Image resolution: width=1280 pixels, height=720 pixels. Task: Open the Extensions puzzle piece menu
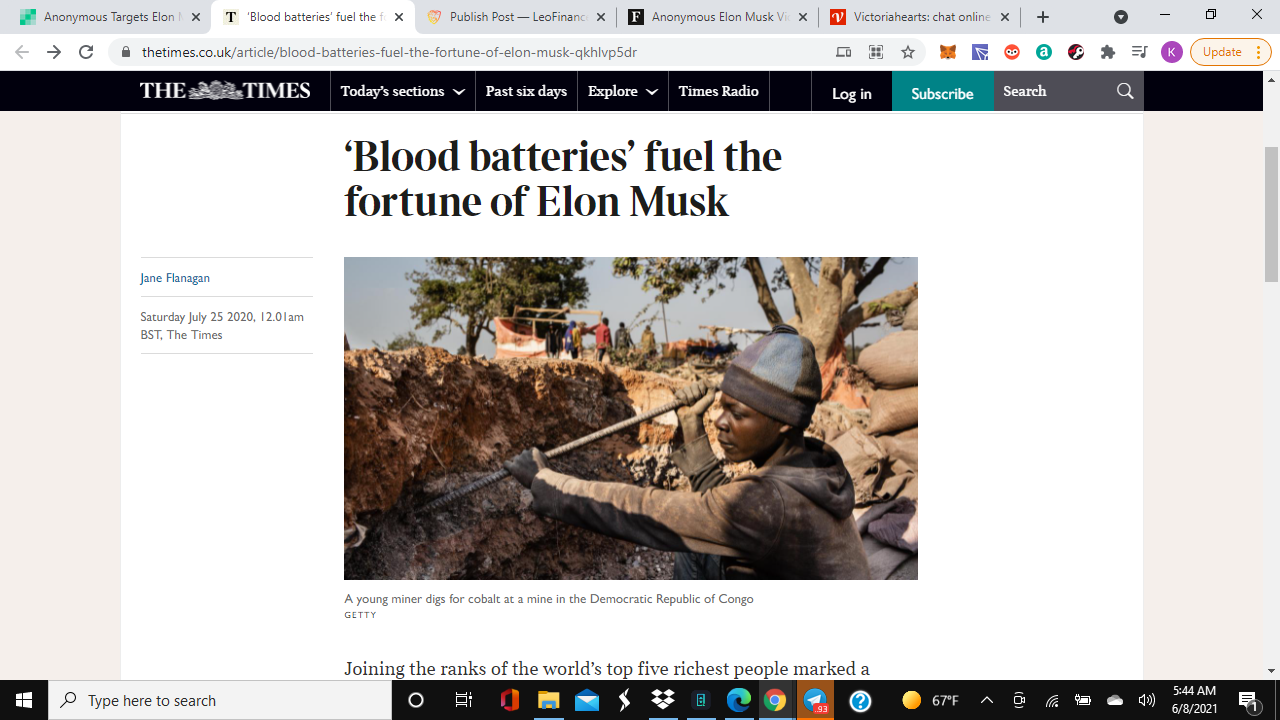[1108, 52]
